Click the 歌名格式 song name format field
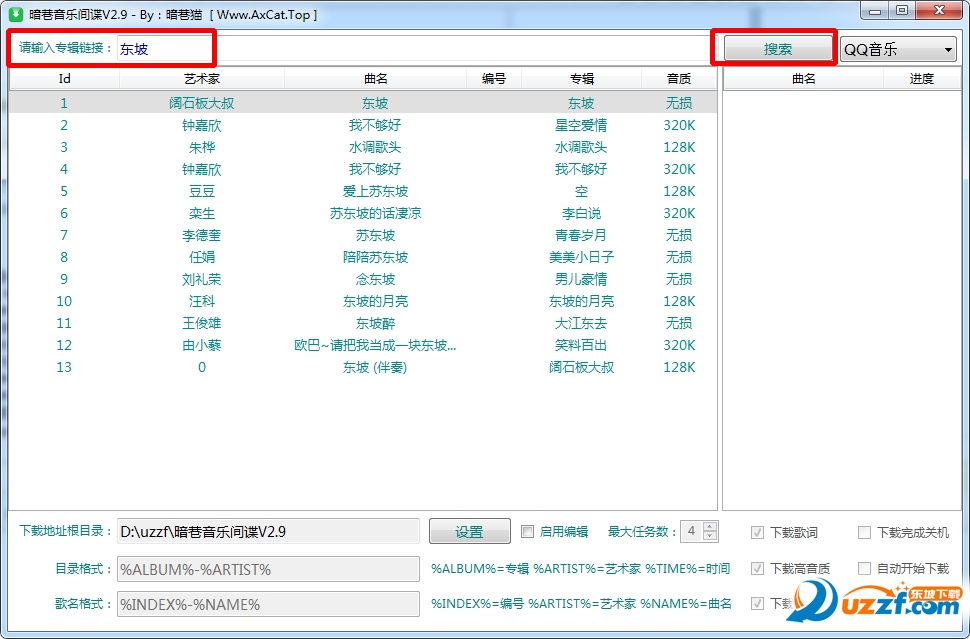This screenshot has height=639, width=970. pyautogui.click(x=268, y=604)
